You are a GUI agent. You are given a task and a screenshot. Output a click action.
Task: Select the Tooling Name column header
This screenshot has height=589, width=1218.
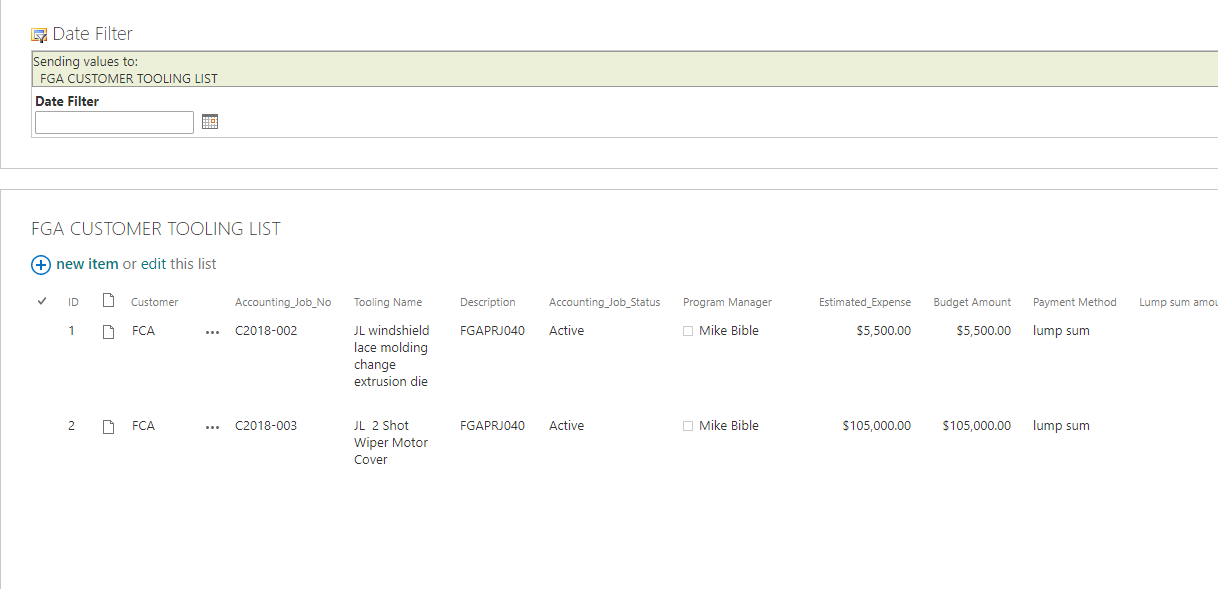point(387,301)
